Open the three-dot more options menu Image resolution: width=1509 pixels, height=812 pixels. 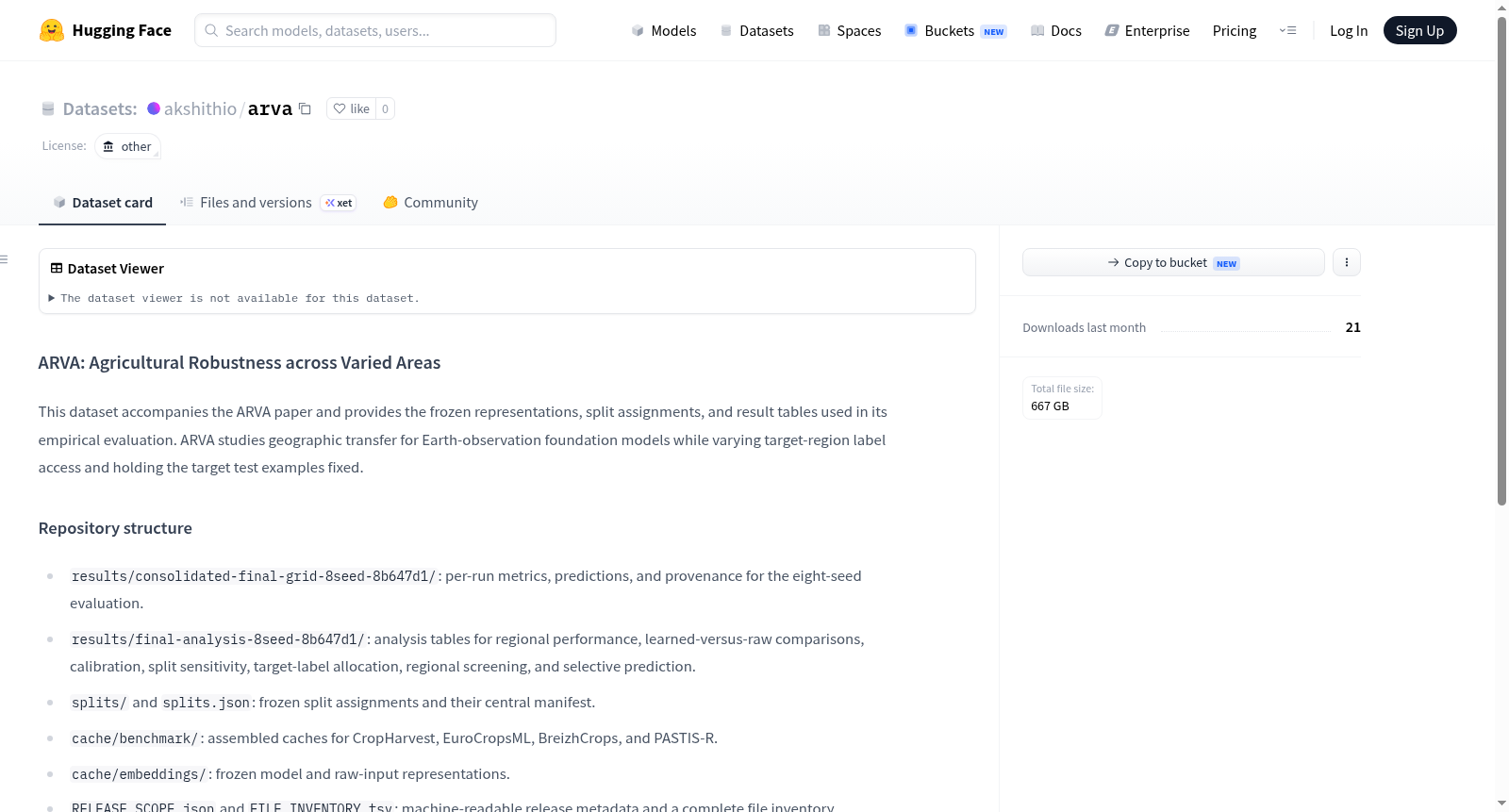(1347, 262)
